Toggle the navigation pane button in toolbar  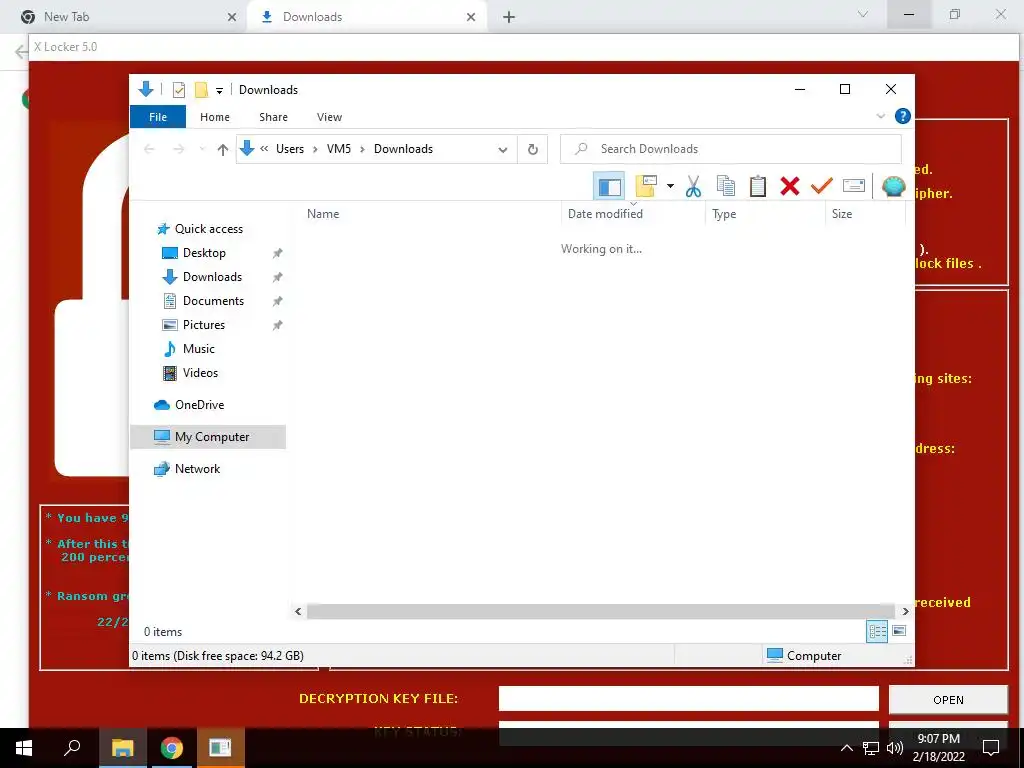tap(609, 186)
